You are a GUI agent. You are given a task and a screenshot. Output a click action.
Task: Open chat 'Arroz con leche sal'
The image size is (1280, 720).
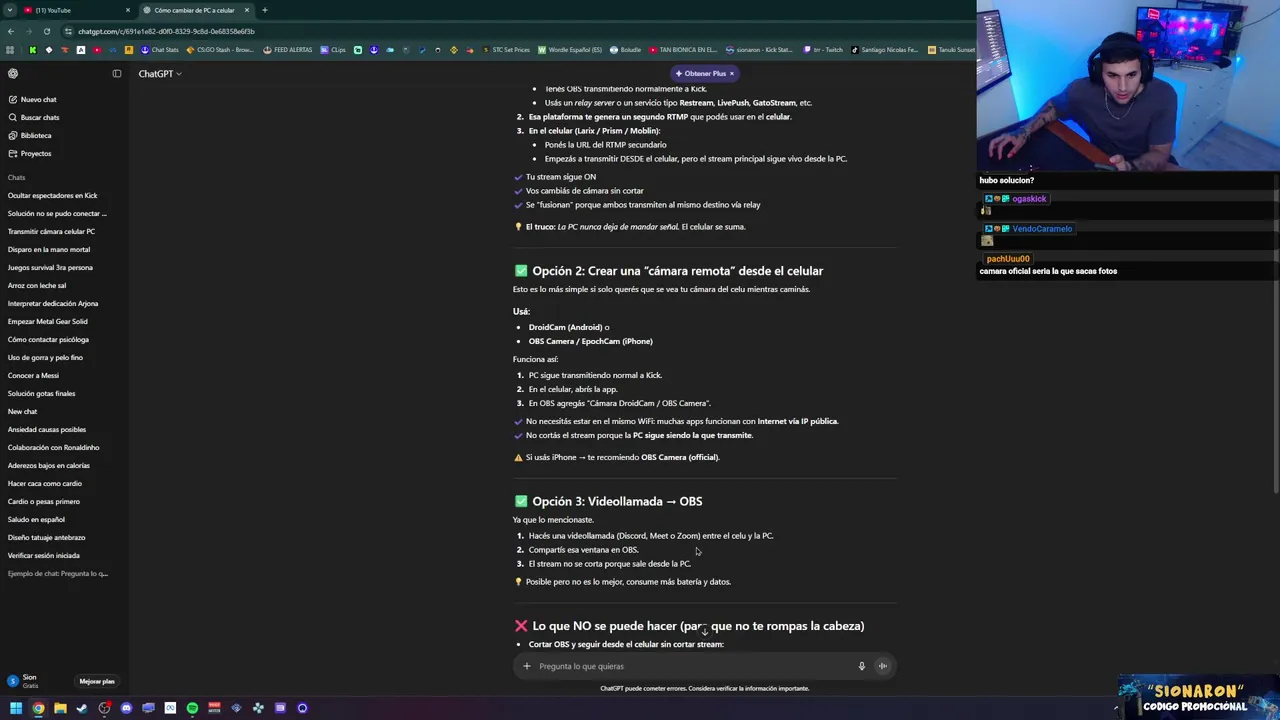(37, 285)
